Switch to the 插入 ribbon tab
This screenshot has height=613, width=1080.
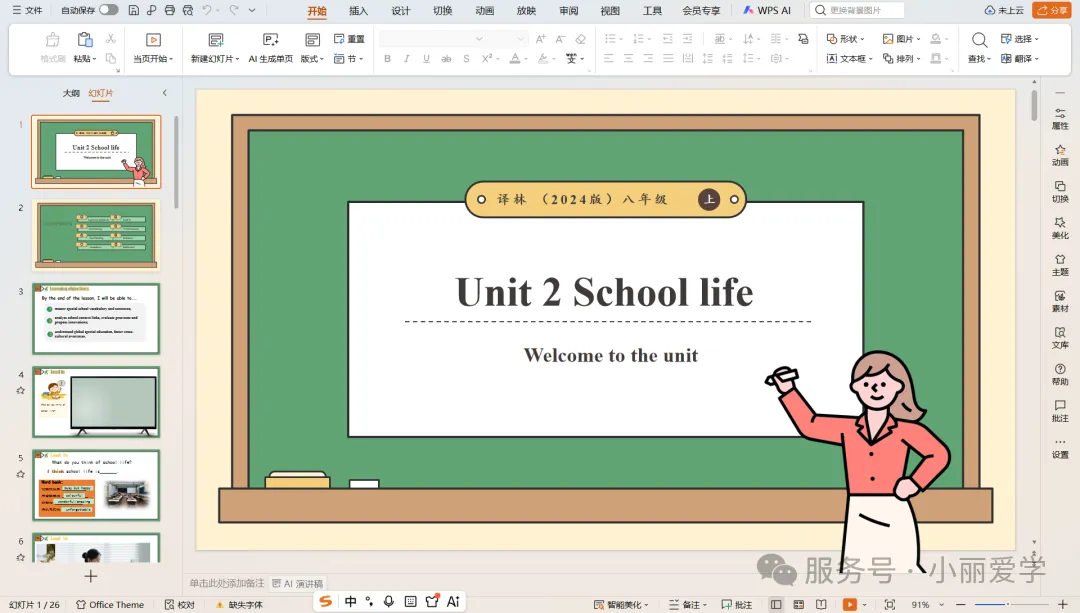[x=358, y=10]
